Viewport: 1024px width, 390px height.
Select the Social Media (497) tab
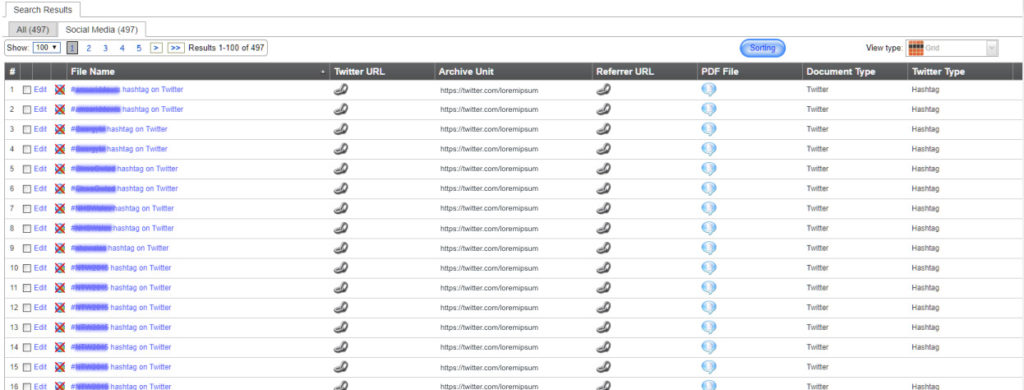pos(101,30)
